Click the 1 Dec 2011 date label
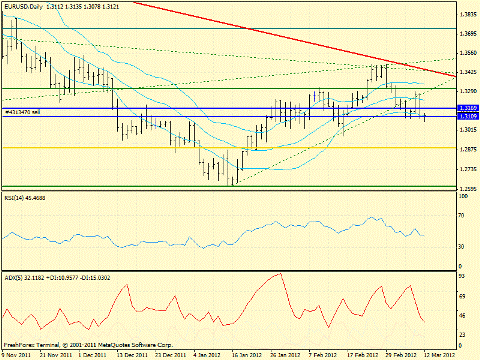 (93, 355)
